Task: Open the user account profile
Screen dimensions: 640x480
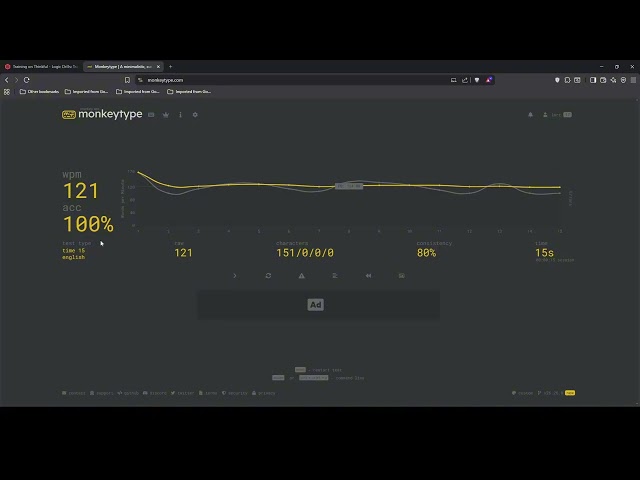Action: coord(557,115)
